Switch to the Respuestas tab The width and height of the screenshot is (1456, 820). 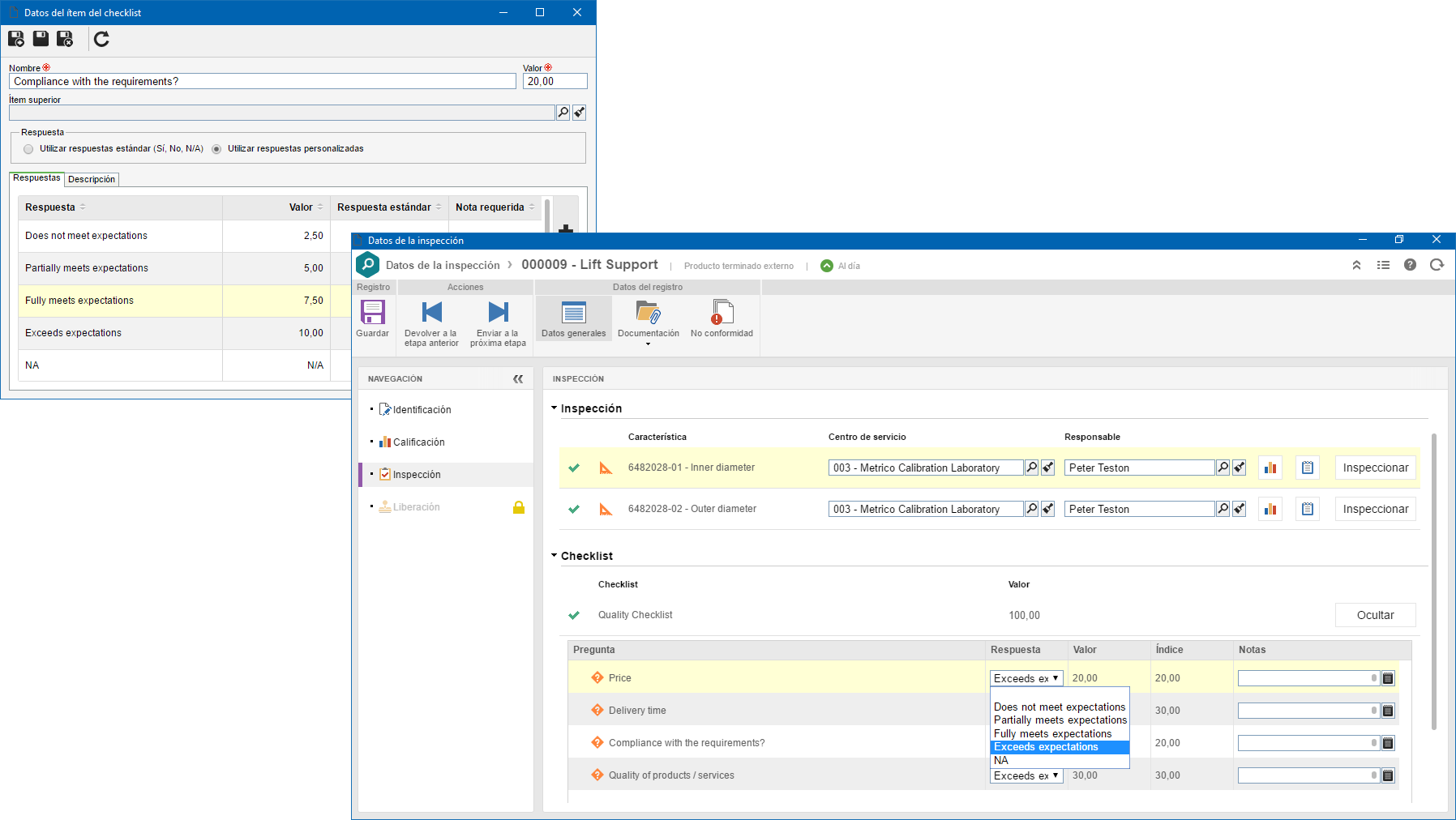tap(36, 178)
